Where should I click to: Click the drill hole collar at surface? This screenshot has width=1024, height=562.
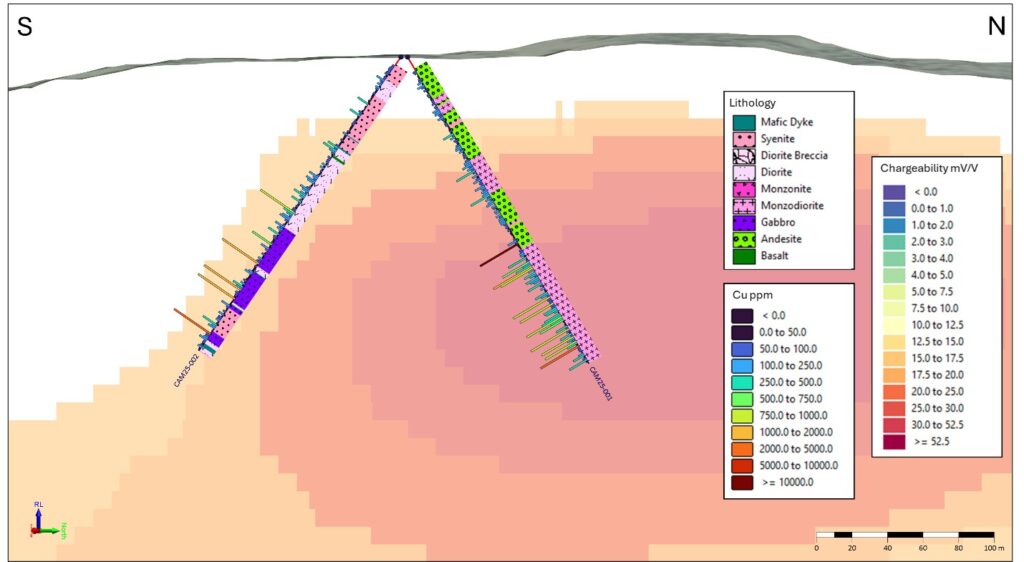point(404,58)
